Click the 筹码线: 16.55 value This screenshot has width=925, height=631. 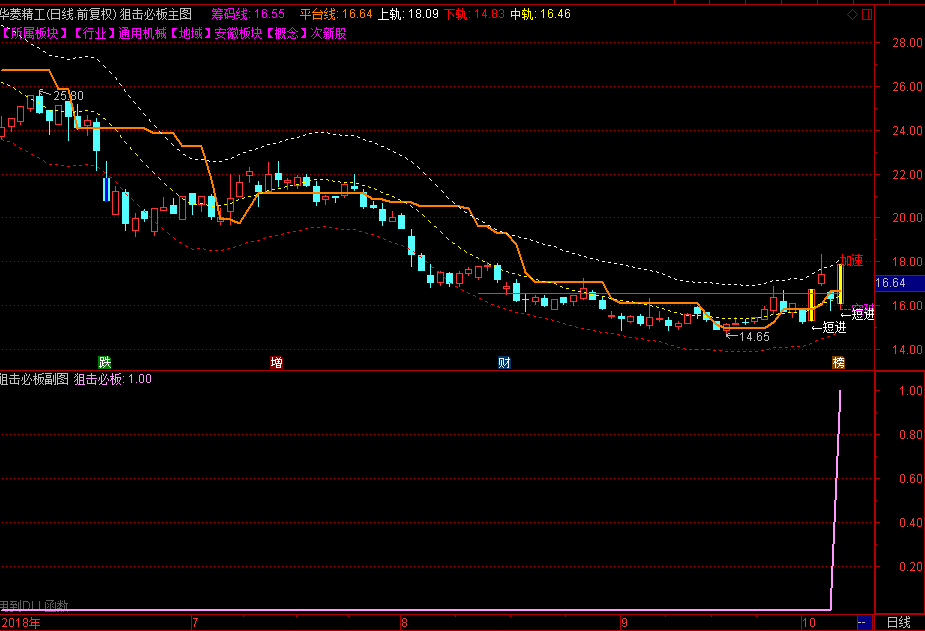pyautogui.click(x=248, y=14)
